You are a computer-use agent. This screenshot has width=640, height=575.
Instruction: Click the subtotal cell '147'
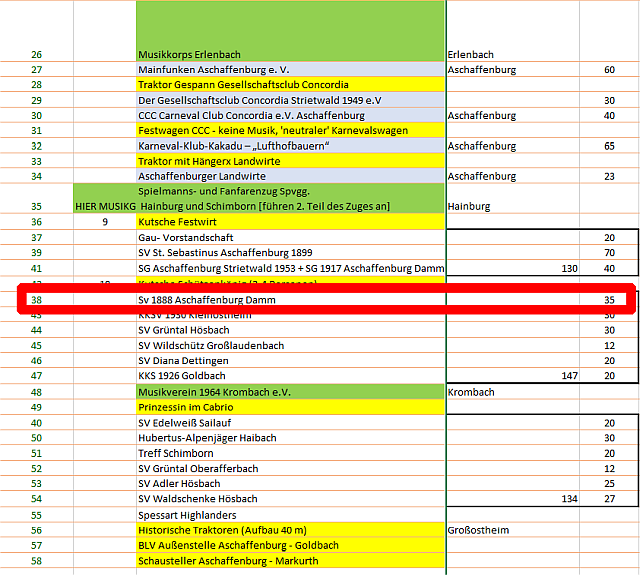click(x=513, y=375)
